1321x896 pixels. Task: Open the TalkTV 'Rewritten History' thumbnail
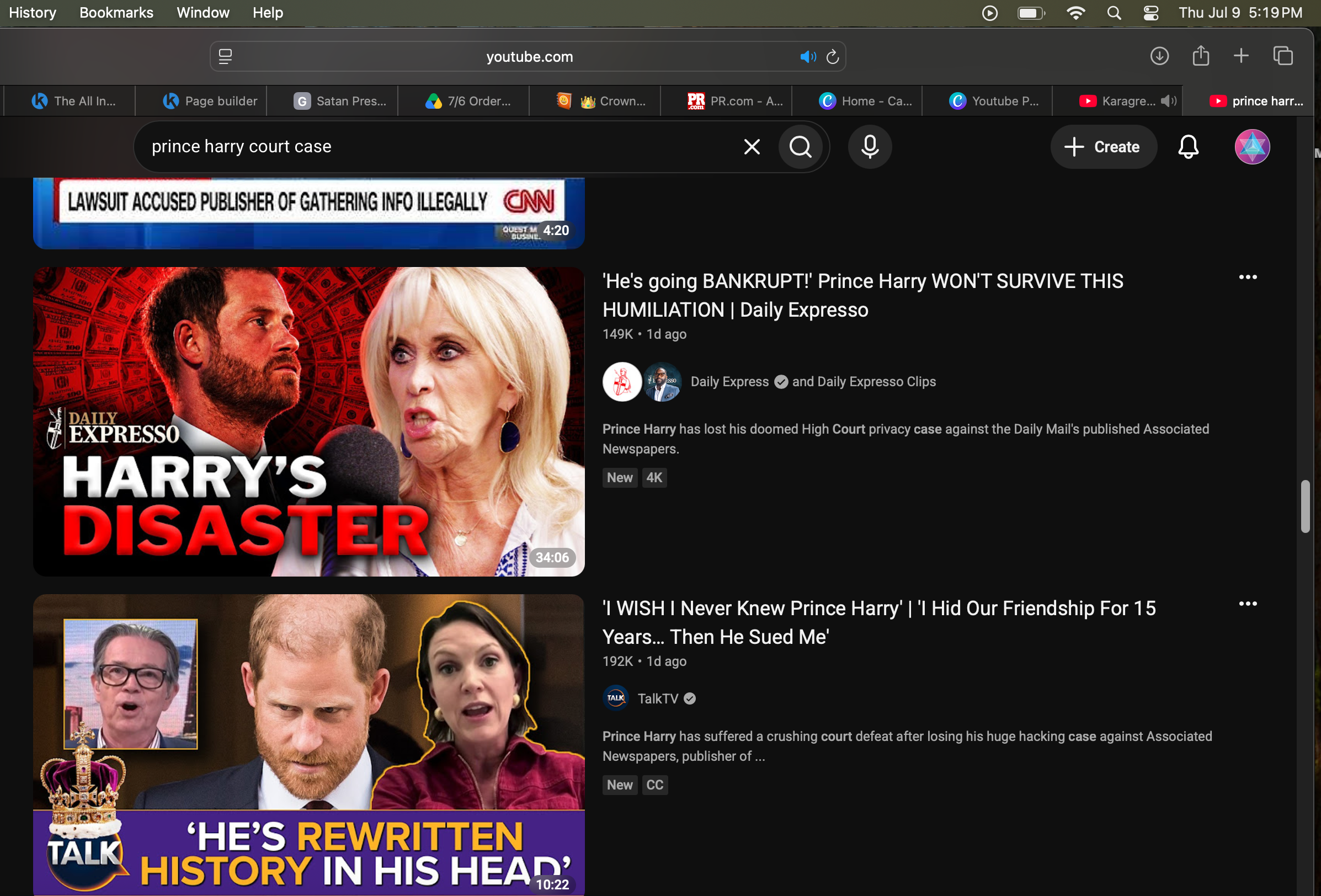pyautogui.click(x=308, y=745)
